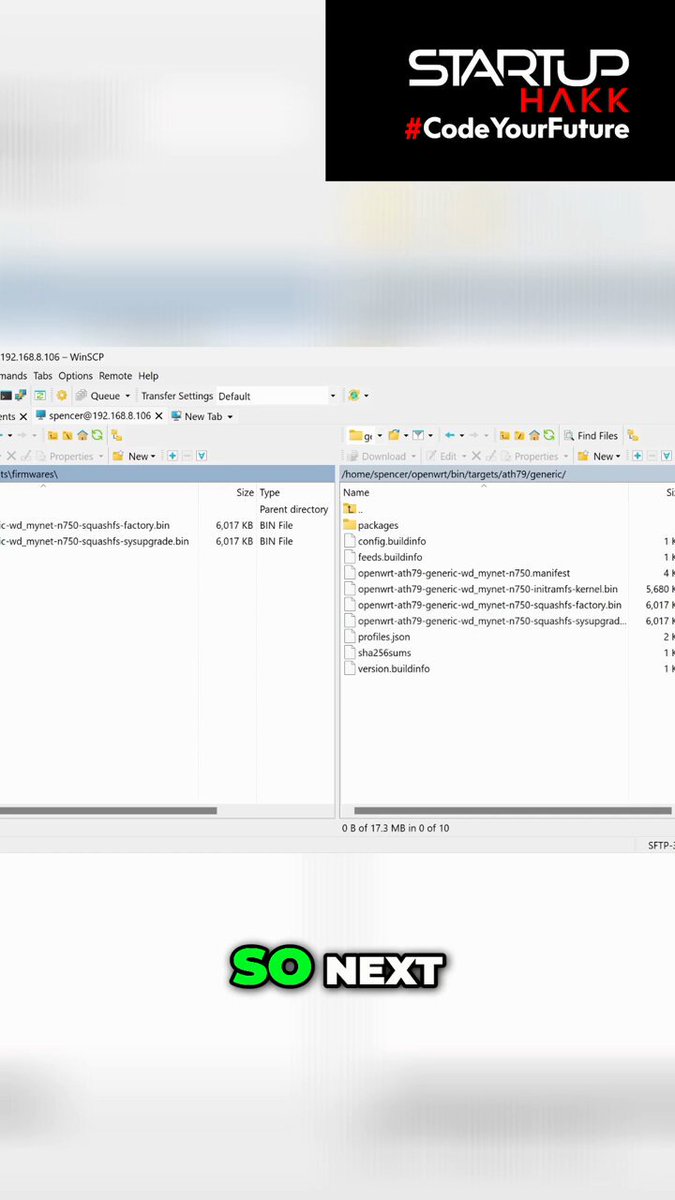Click the Download button

click(376, 456)
